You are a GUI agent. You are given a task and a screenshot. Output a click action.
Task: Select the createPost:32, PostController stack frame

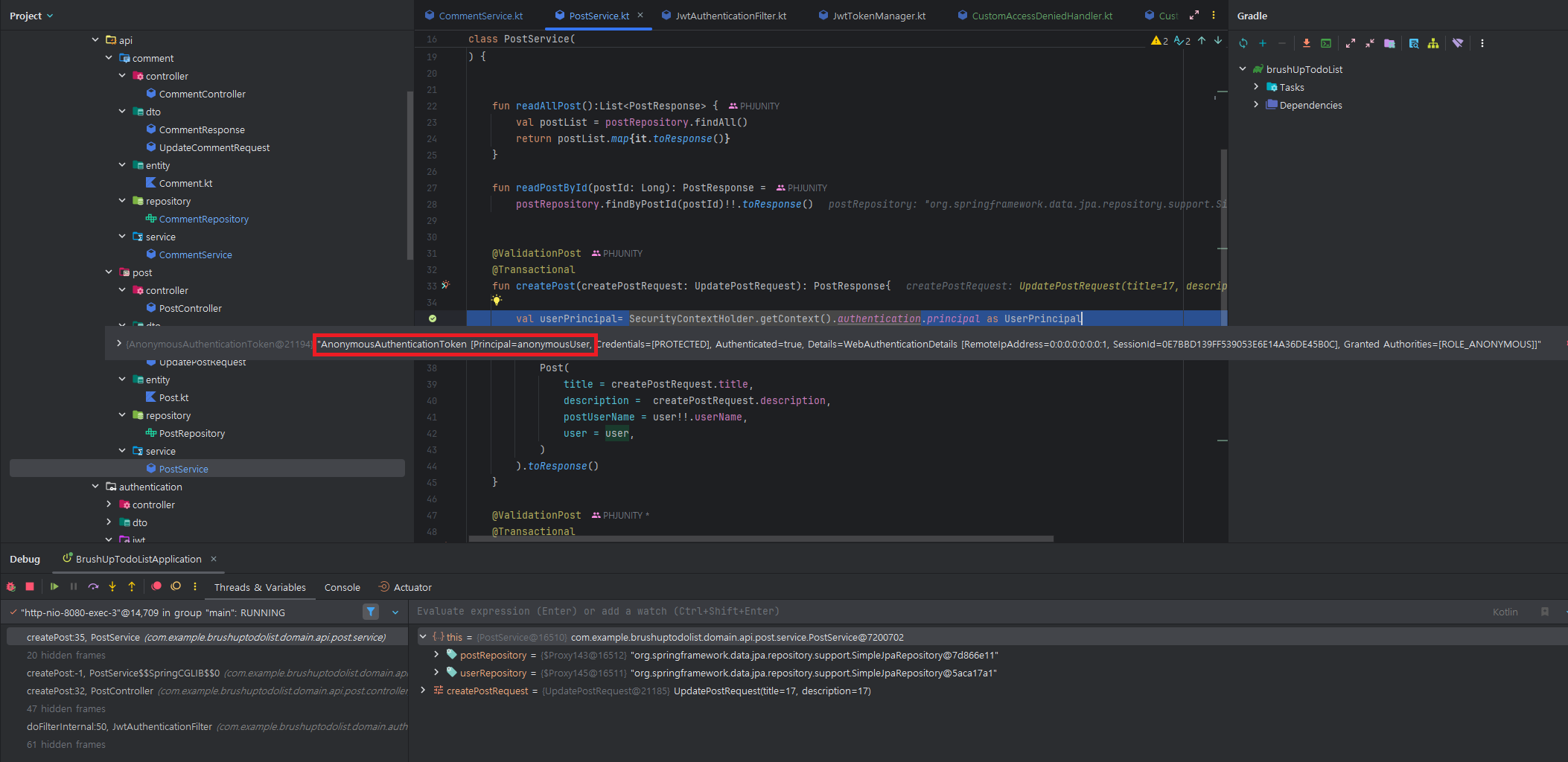(x=207, y=691)
